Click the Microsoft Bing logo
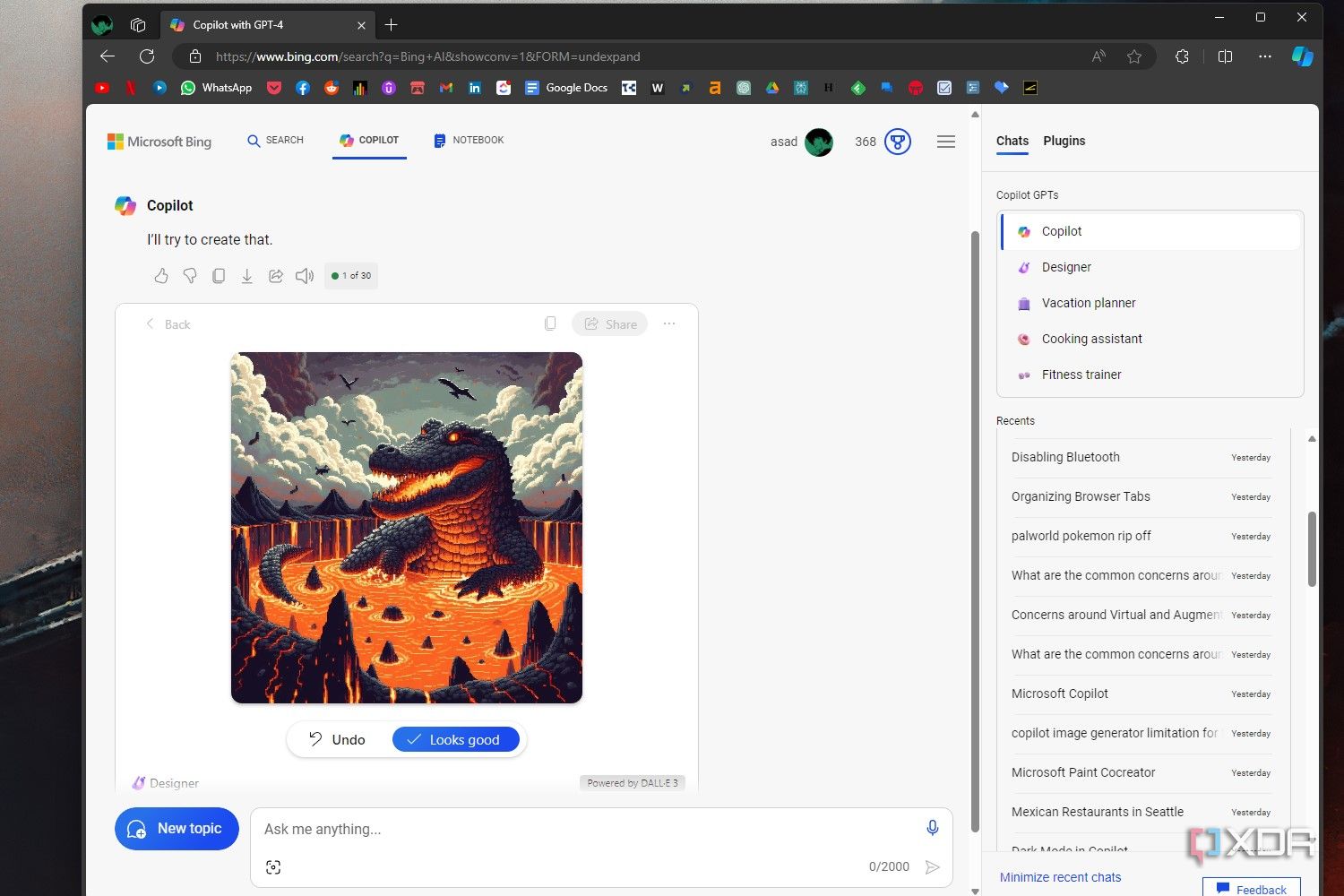 [x=159, y=142]
